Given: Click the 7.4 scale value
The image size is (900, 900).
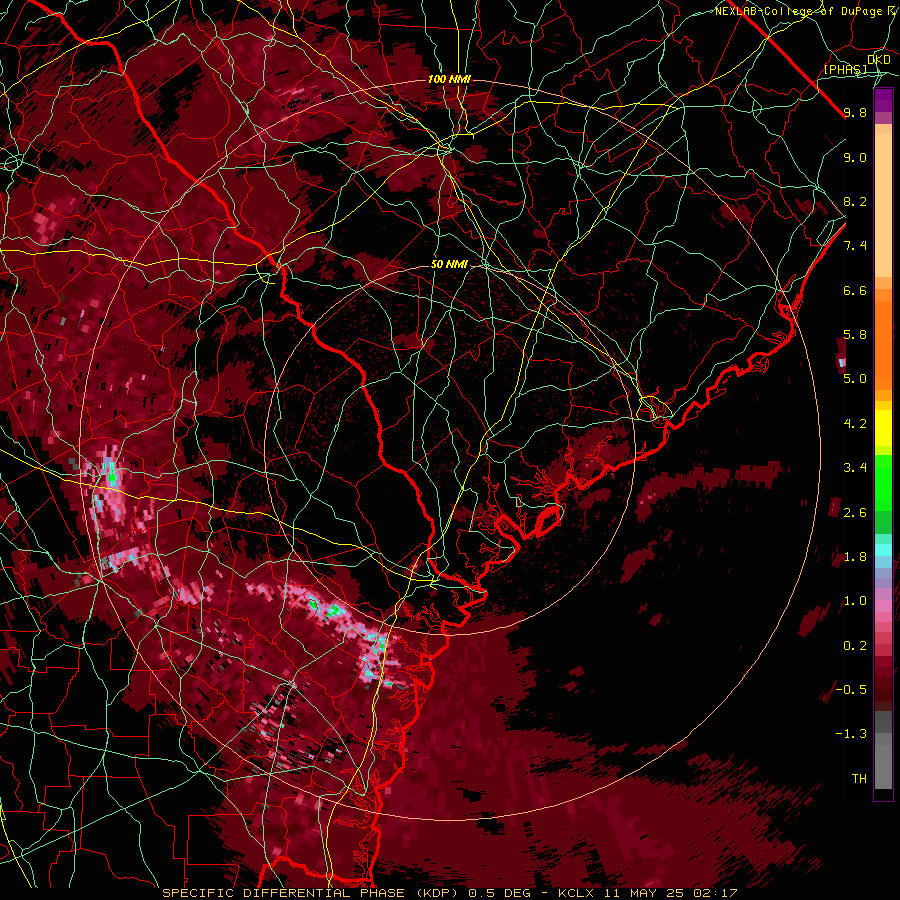Looking at the screenshot, I should point(855,246).
